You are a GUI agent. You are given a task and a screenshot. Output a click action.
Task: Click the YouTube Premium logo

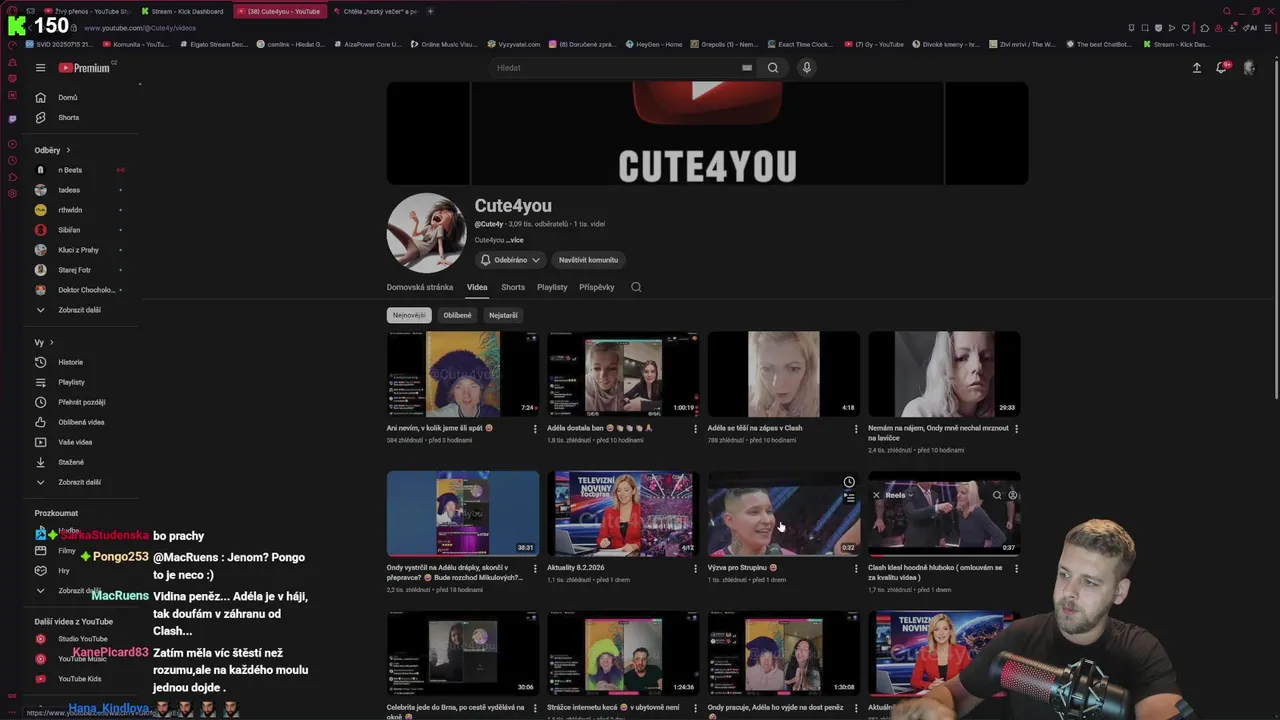[x=84, y=68]
